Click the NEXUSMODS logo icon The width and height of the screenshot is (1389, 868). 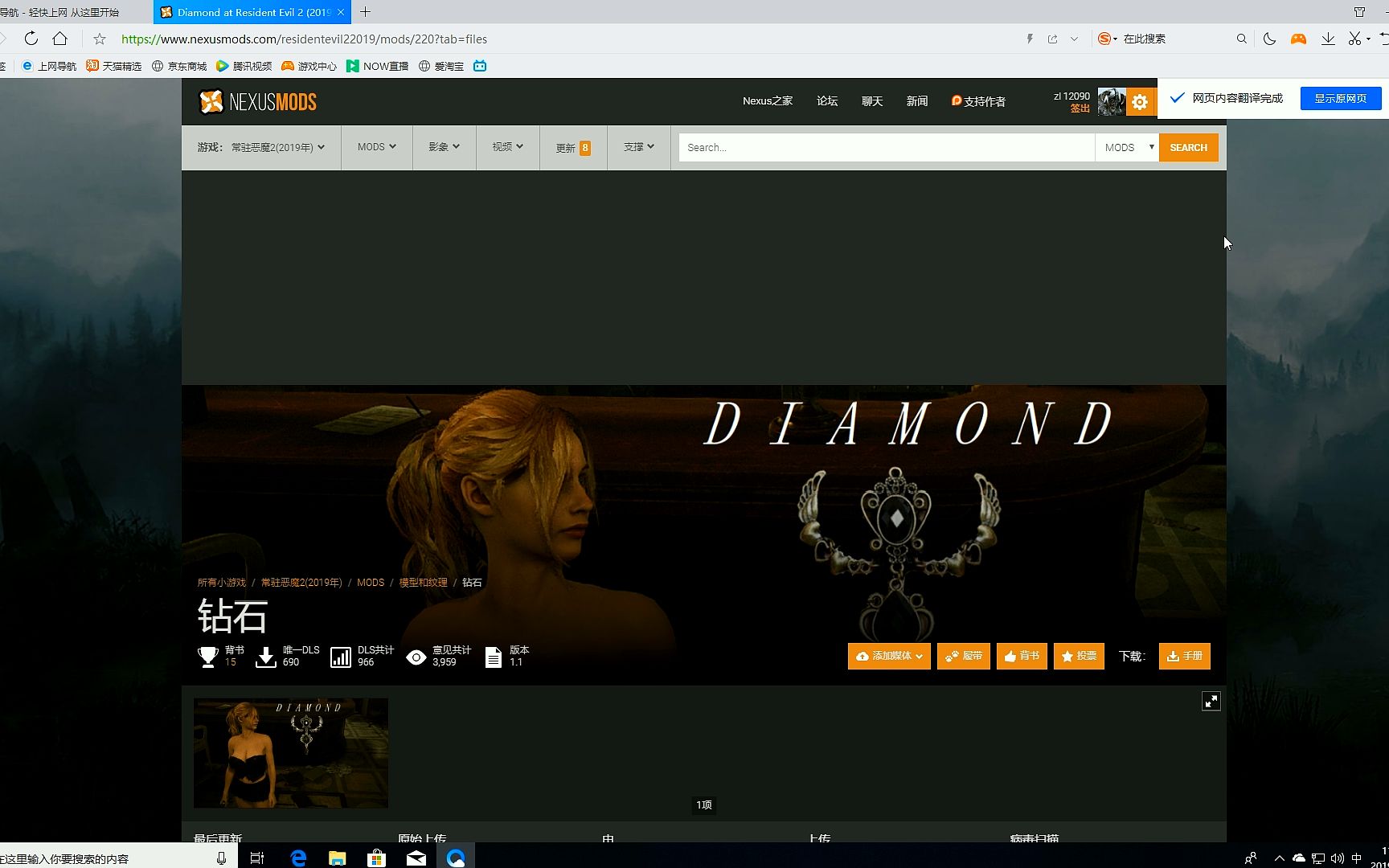pos(211,100)
